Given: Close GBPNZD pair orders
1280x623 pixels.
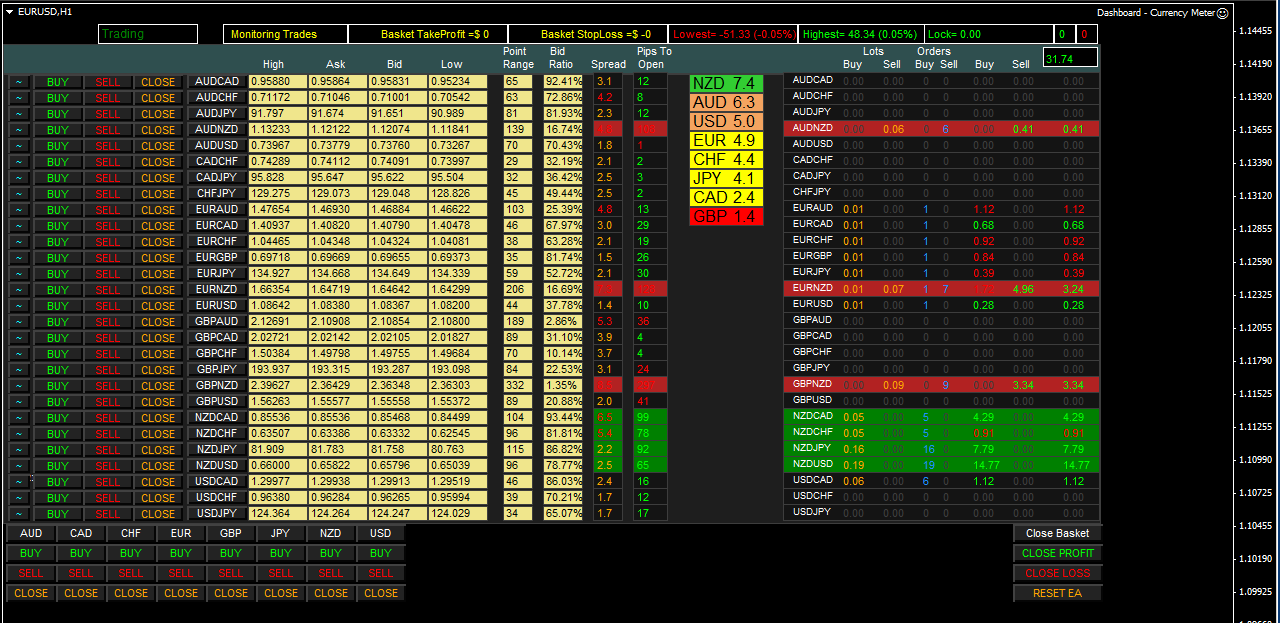Looking at the screenshot, I should (x=158, y=386).
